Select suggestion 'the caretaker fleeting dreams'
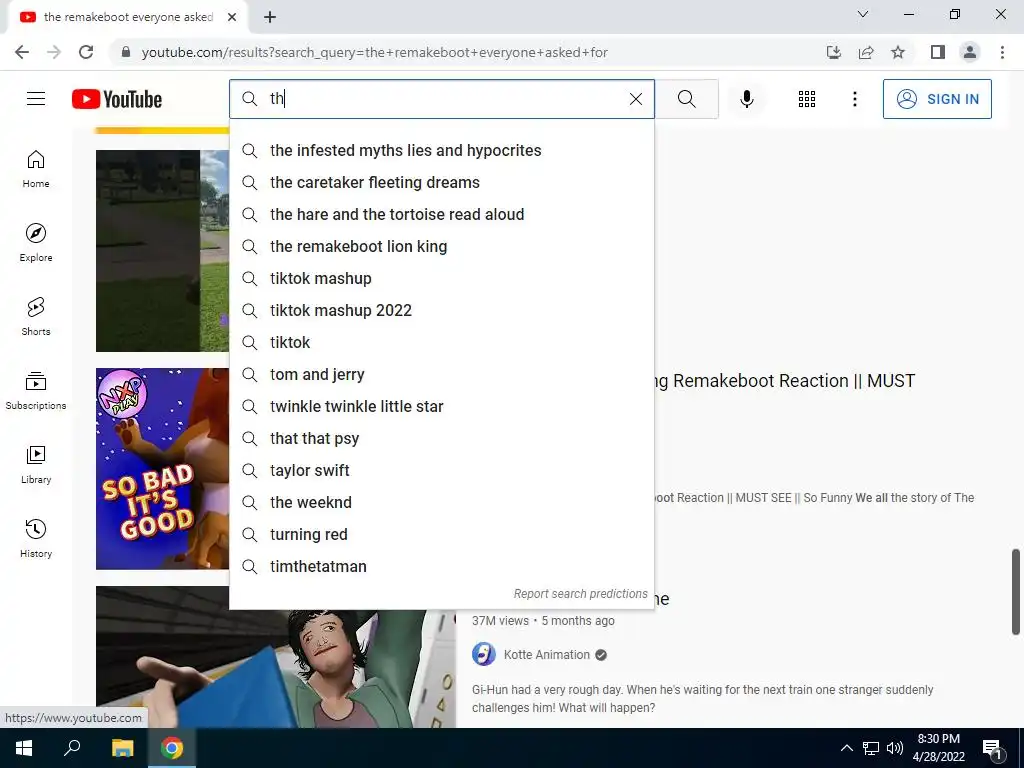Image resolution: width=1024 pixels, height=768 pixels. (x=441, y=182)
